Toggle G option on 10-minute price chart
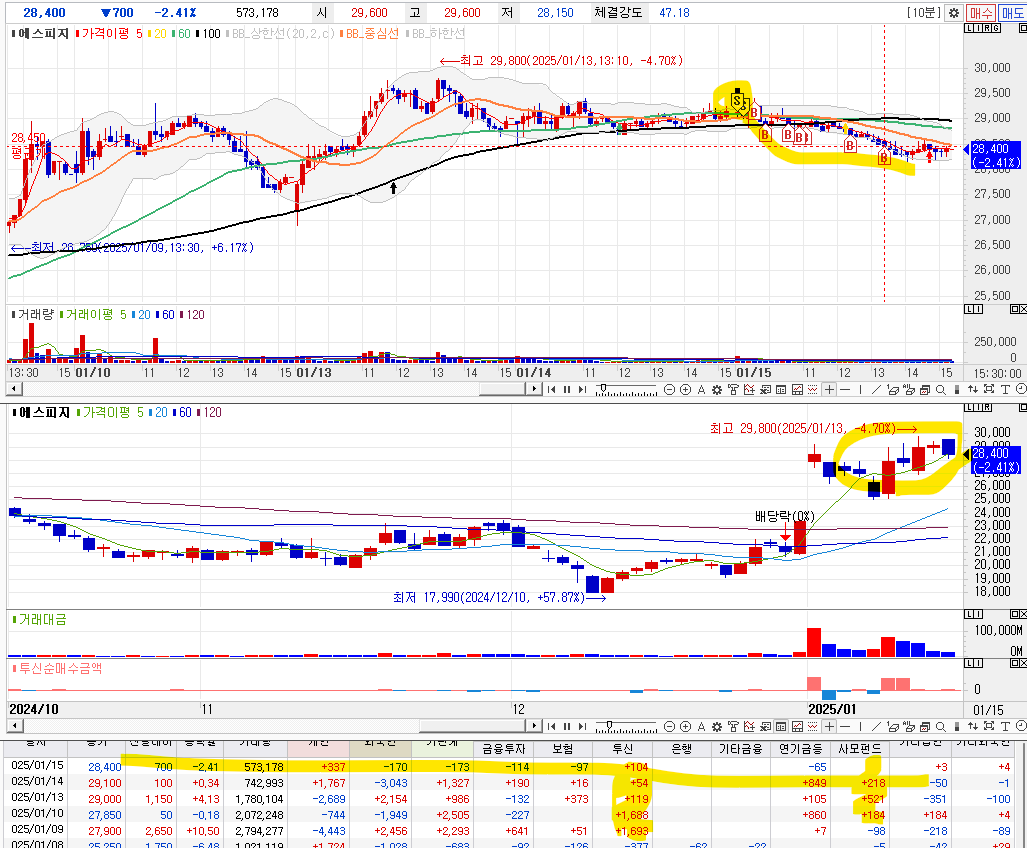This screenshot has width=1027, height=848. click(996, 28)
